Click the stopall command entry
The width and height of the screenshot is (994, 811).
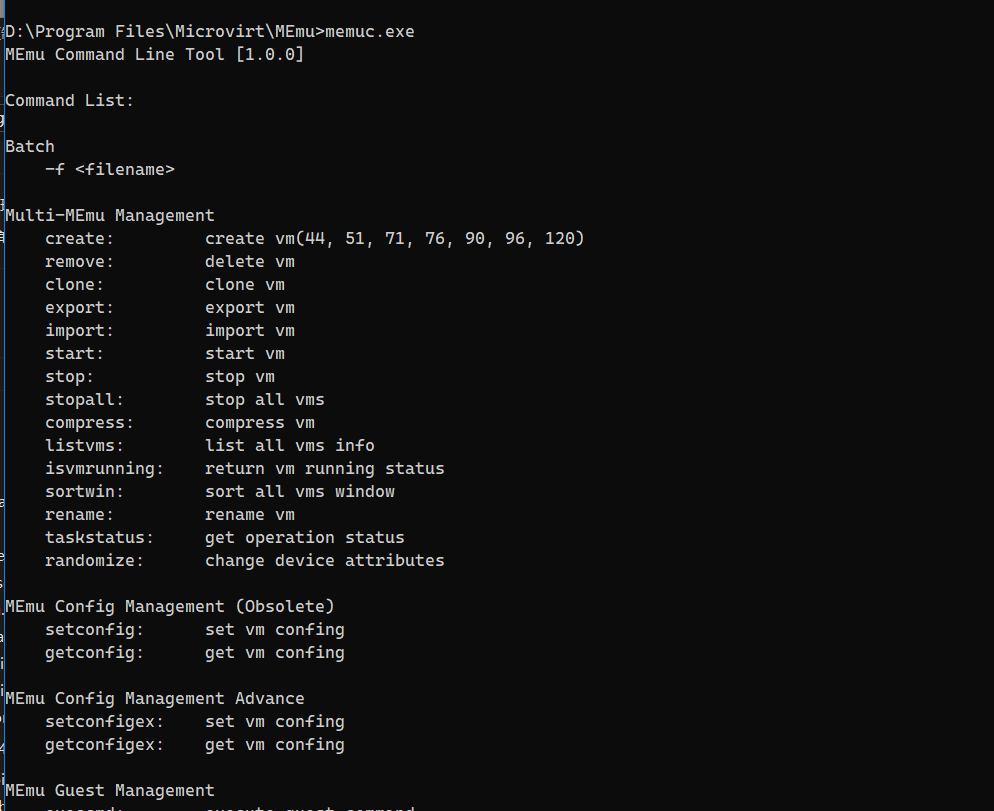[x=85, y=399]
